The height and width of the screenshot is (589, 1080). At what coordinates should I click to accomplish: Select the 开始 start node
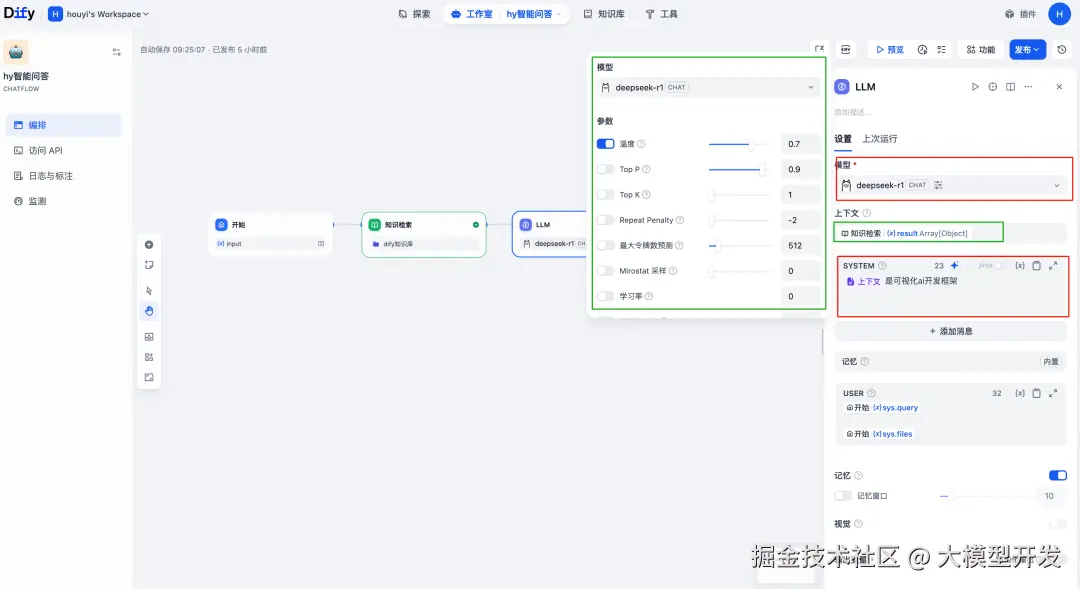pyautogui.click(x=271, y=234)
